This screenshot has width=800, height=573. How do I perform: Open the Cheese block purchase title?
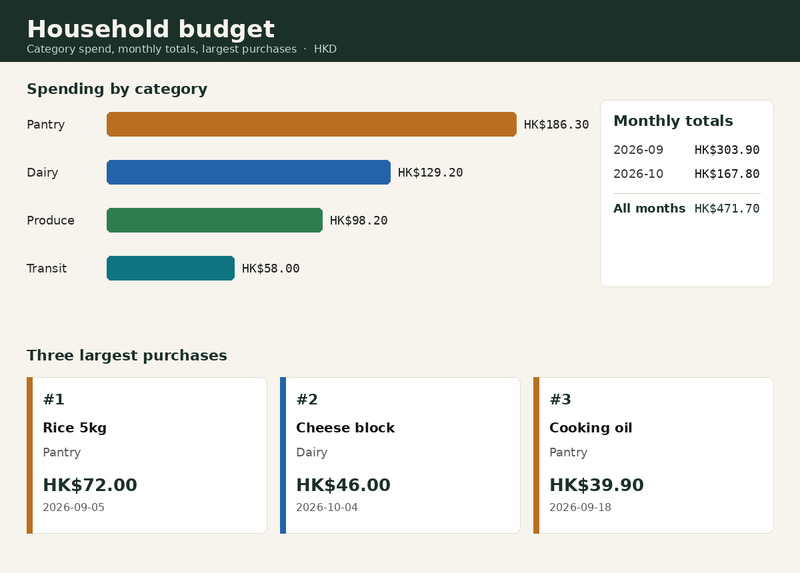[x=345, y=428]
